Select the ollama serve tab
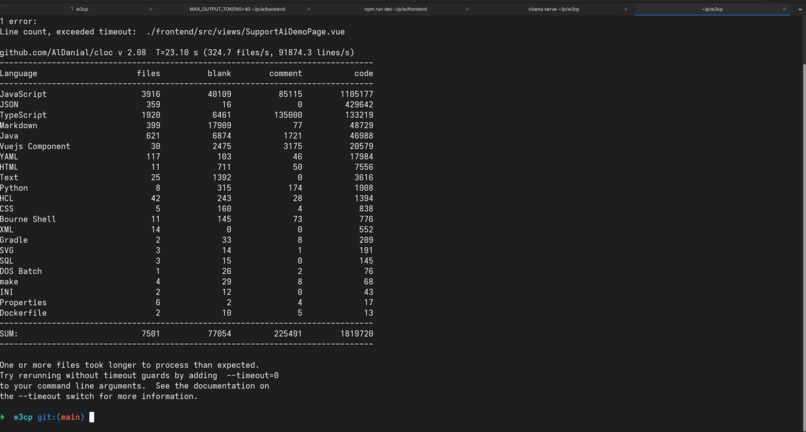 click(x=554, y=9)
